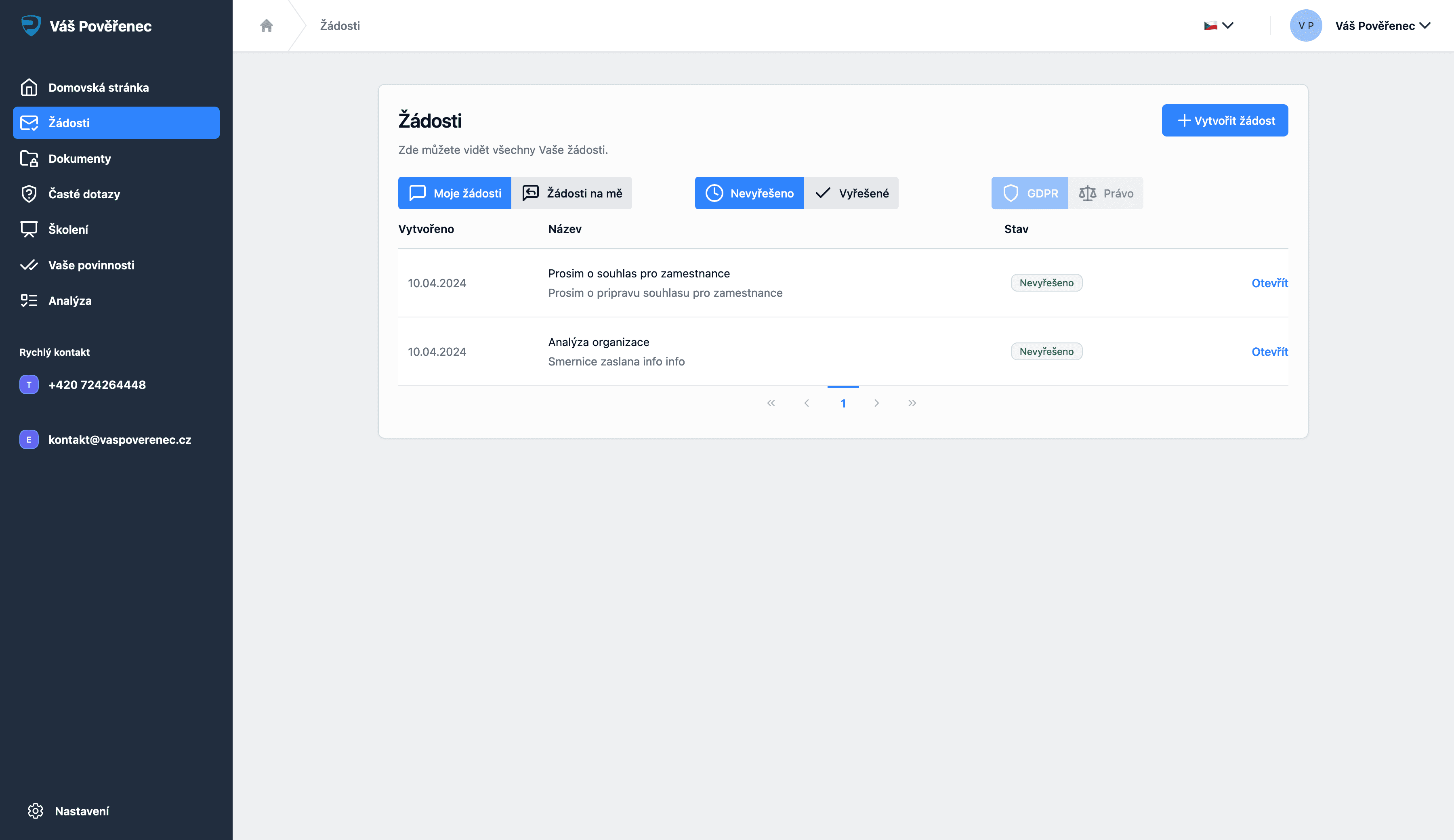Image resolution: width=1454 pixels, height=840 pixels.
Task: Select the Právo category filter
Action: 1105,193
